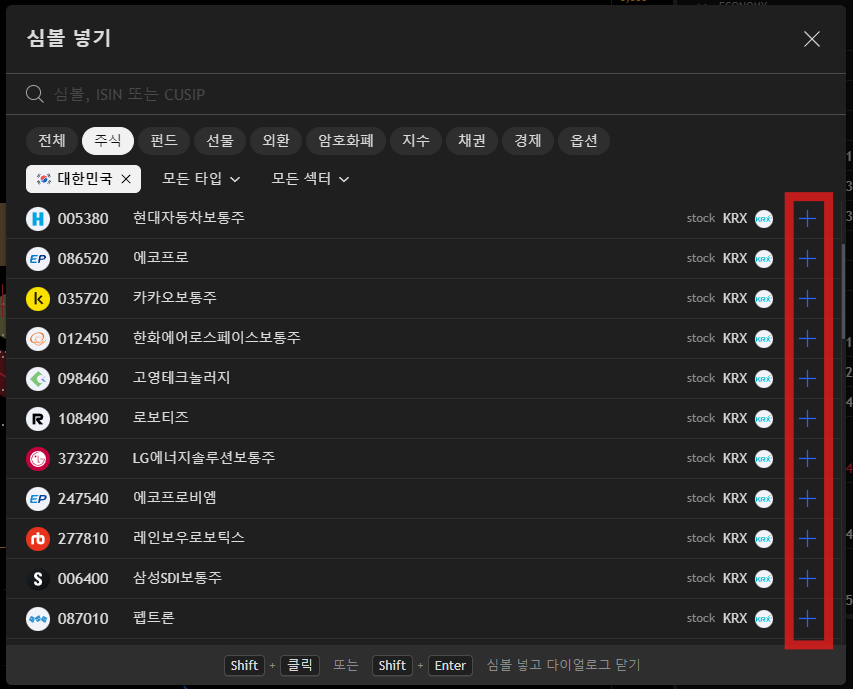853x689 pixels.
Task: Select the 로보티즈 row text
Action: pos(161,418)
